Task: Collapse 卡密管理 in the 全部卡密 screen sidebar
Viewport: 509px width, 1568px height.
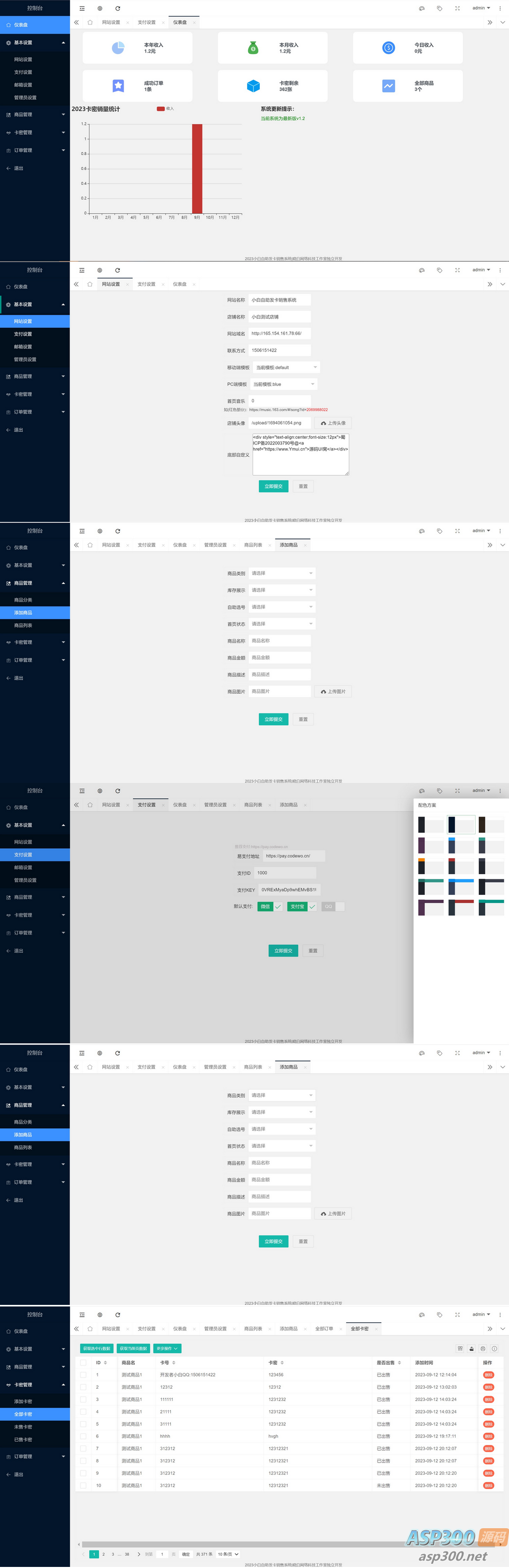Action: 34,1384
